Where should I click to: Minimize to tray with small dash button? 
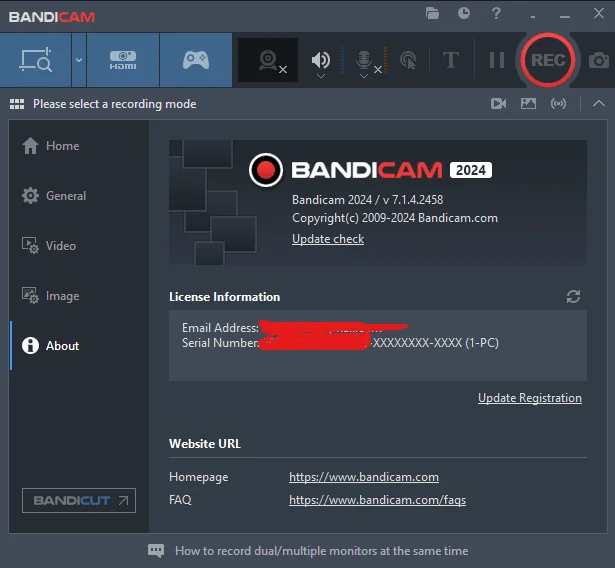click(533, 17)
